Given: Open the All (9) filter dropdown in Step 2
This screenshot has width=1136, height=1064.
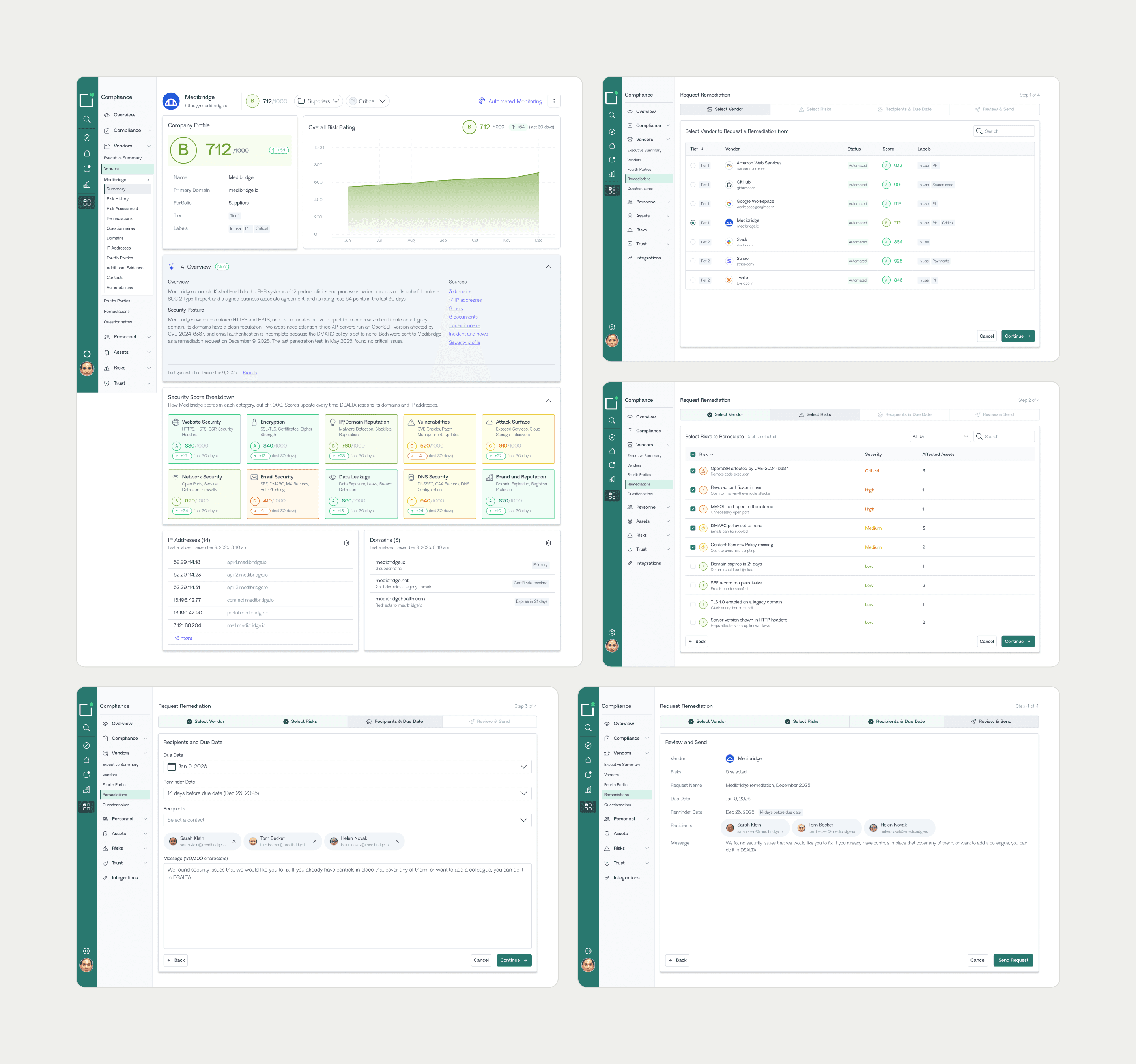Looking at the screenshot, I should 940,437.
